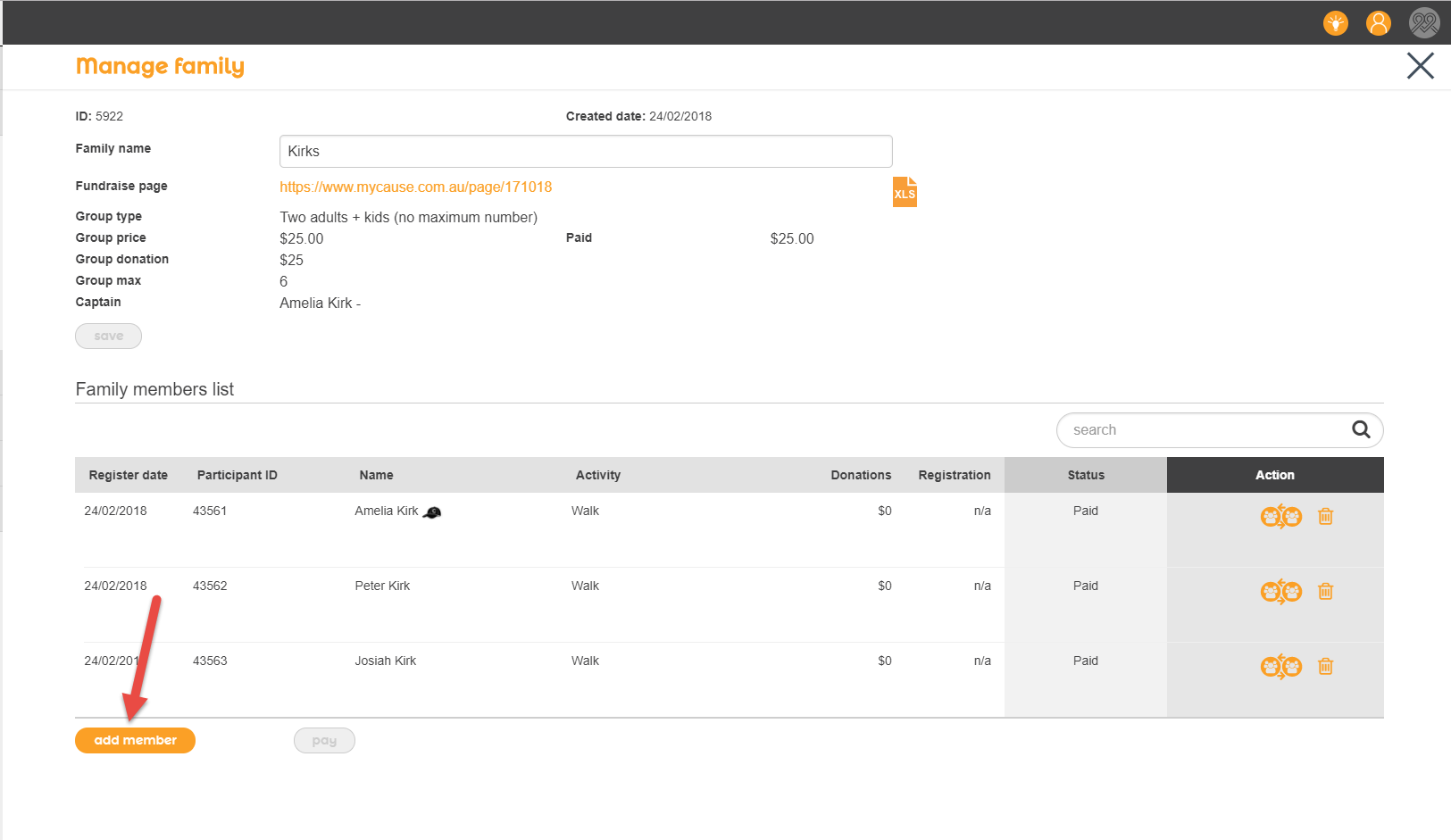Click the search magnifier icon
1451x840 pixels.
coord(1360,429)
